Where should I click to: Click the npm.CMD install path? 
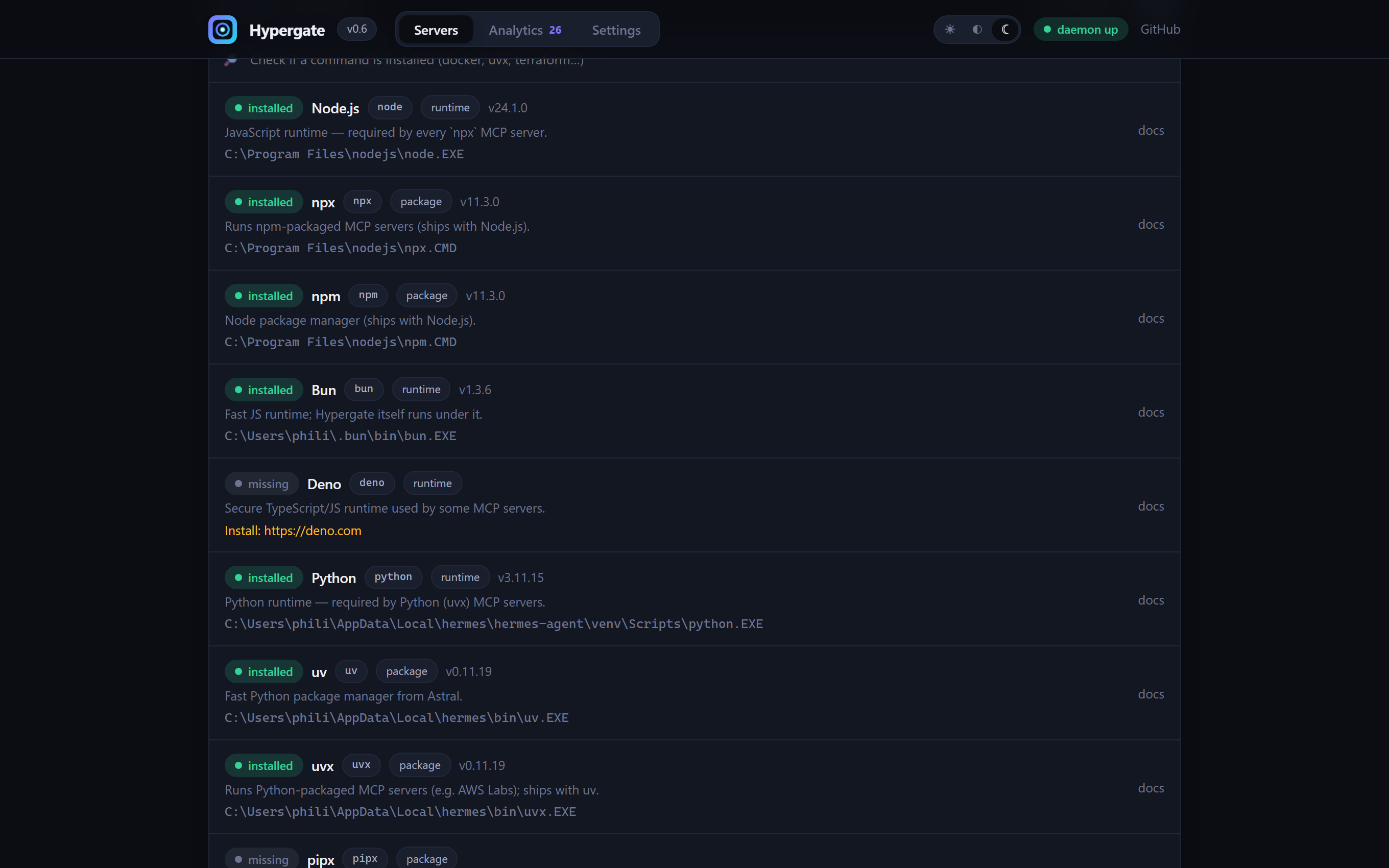(x=341, y=342)
